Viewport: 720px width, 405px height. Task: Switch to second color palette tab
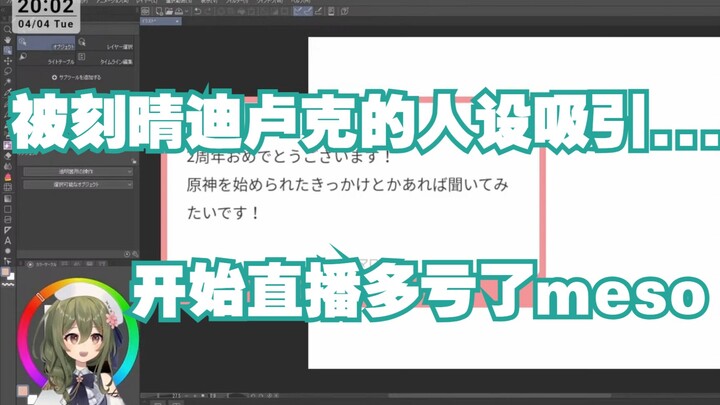click(x=65, y=264)
